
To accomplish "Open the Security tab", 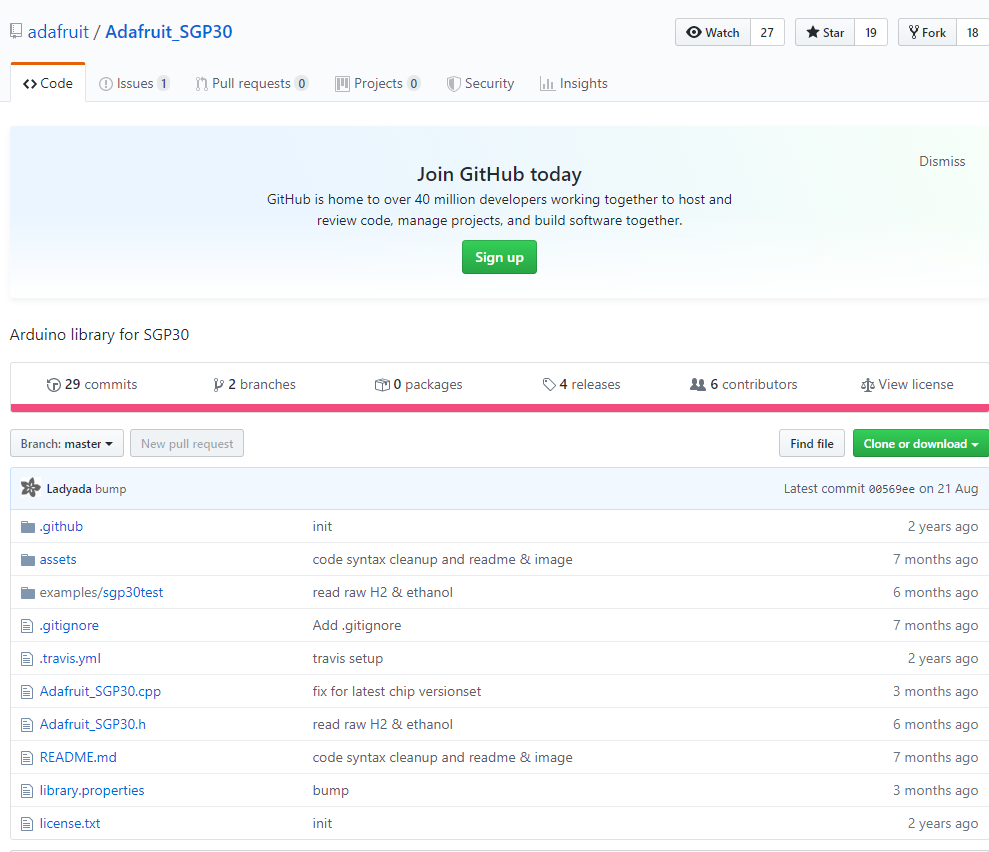I will (x=481, y=83).
